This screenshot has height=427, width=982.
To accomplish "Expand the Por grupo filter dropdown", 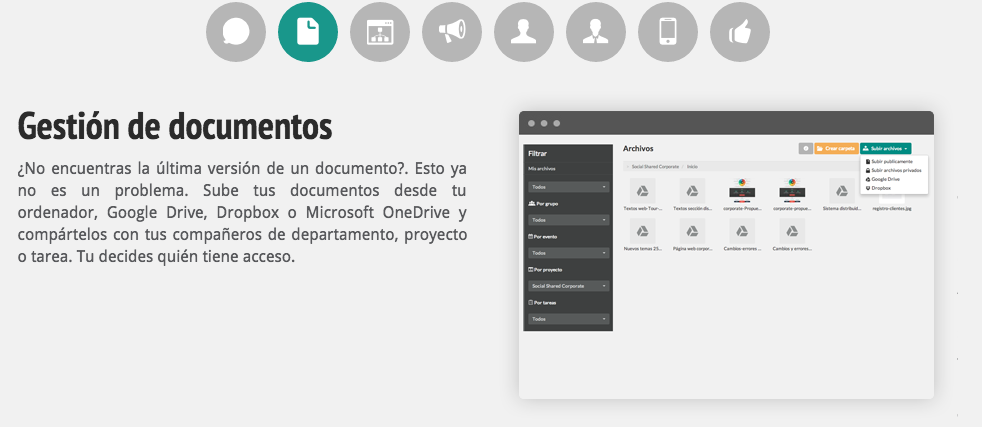I will (568, 219).
